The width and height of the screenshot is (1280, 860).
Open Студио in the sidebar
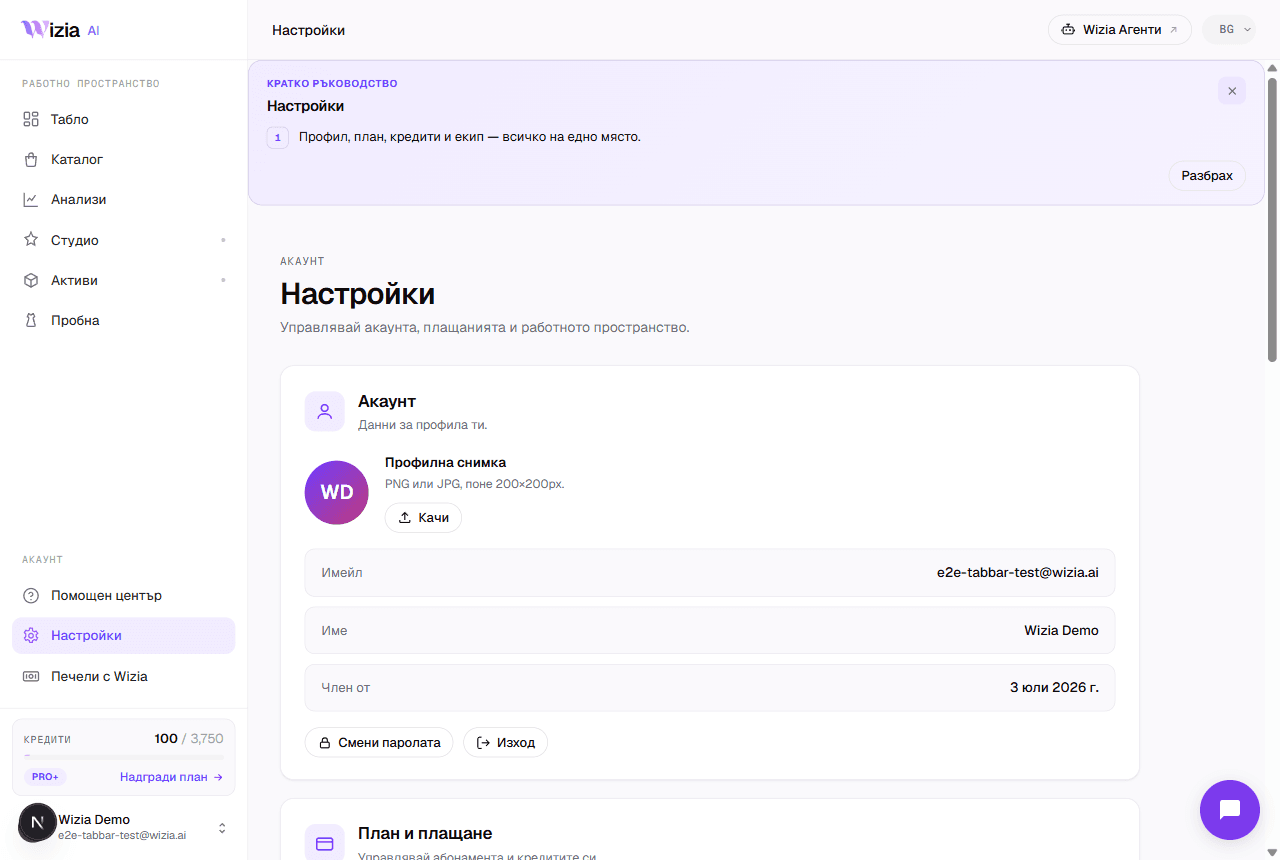click(x=124, y=240)
